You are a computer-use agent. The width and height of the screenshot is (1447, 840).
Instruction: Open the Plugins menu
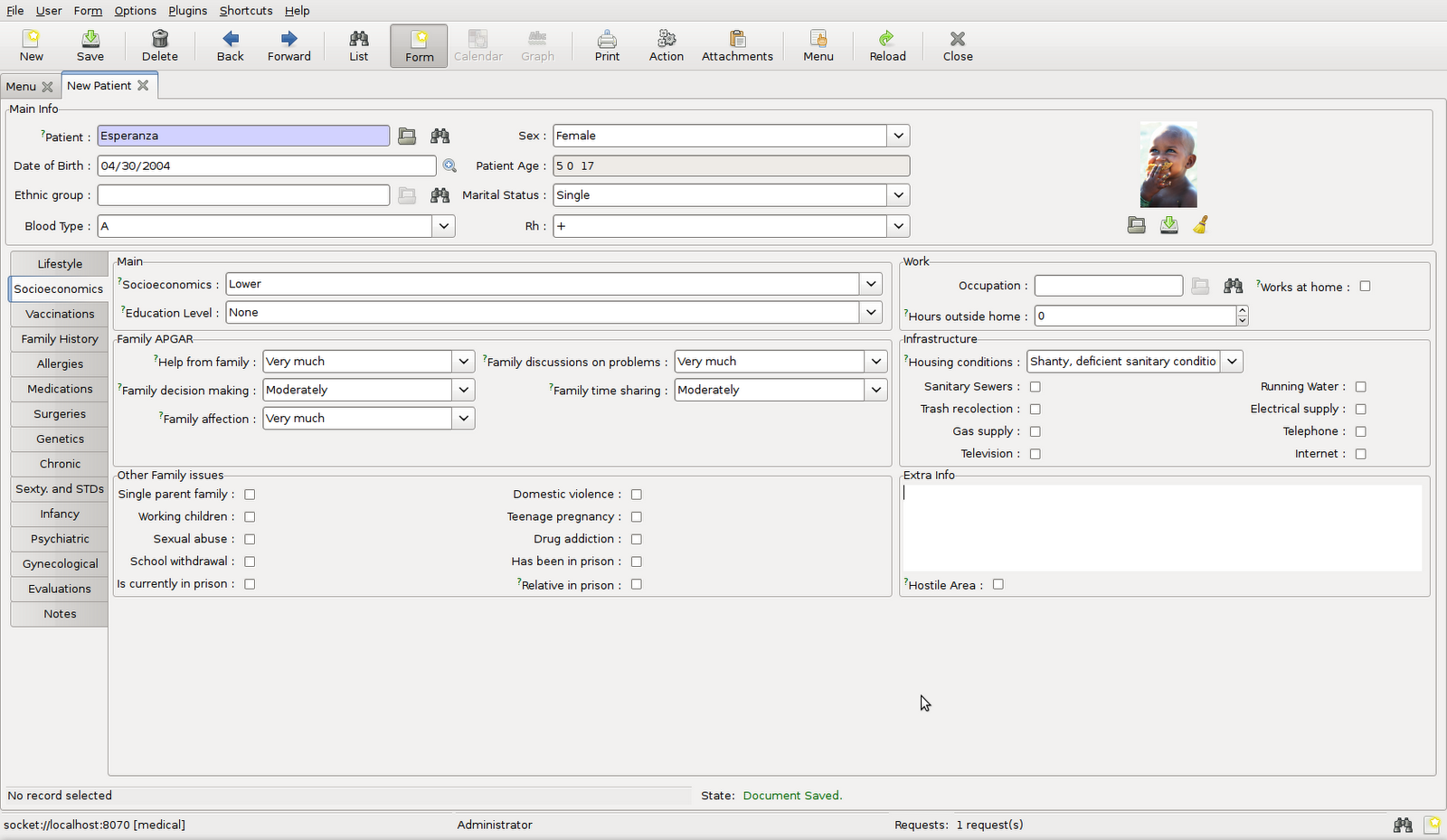point(187,11)
